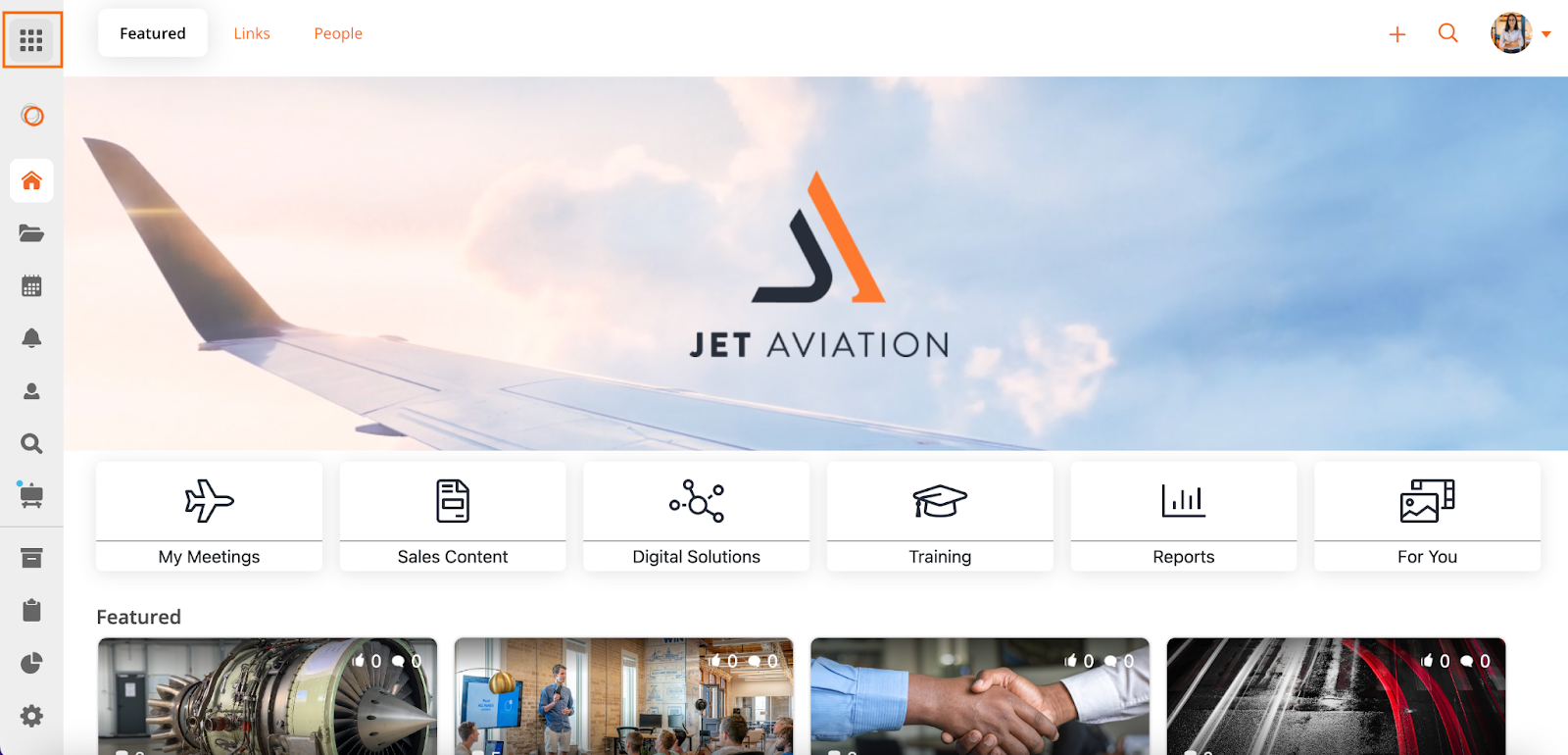Switch to the People tab
The image size is (1568, 755).
pos(338,33)
